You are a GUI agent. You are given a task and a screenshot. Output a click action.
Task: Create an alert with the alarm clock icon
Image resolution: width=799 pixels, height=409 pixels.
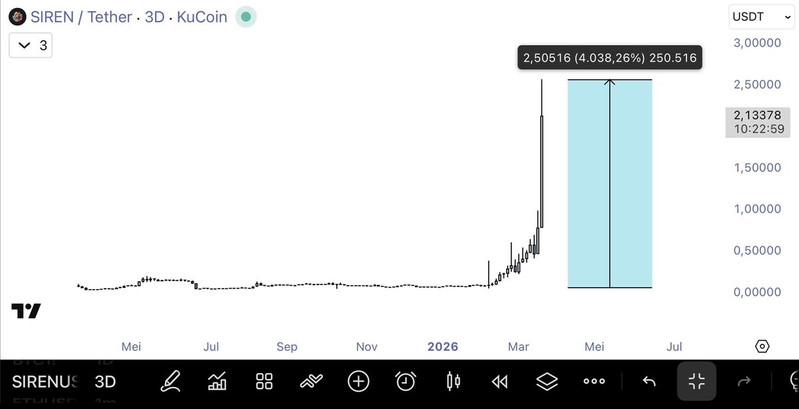coord(405,381)
